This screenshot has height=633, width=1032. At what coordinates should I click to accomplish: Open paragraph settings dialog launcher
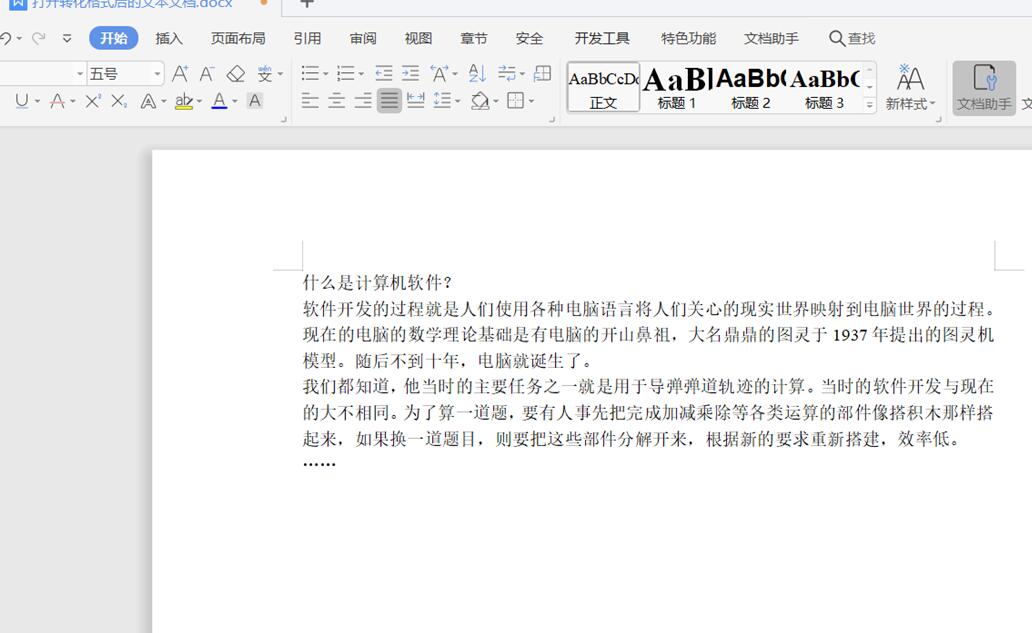(552, 120)
